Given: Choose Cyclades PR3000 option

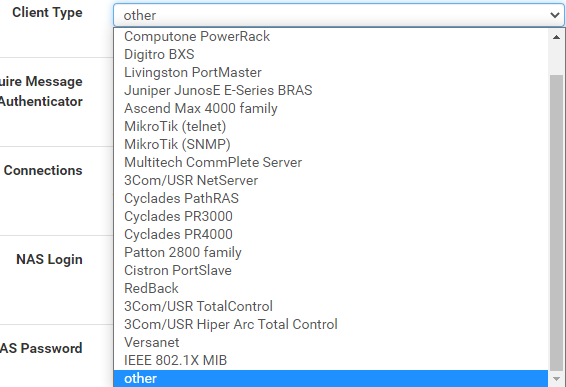Looking at the screenshot, I should click(331, 217).
